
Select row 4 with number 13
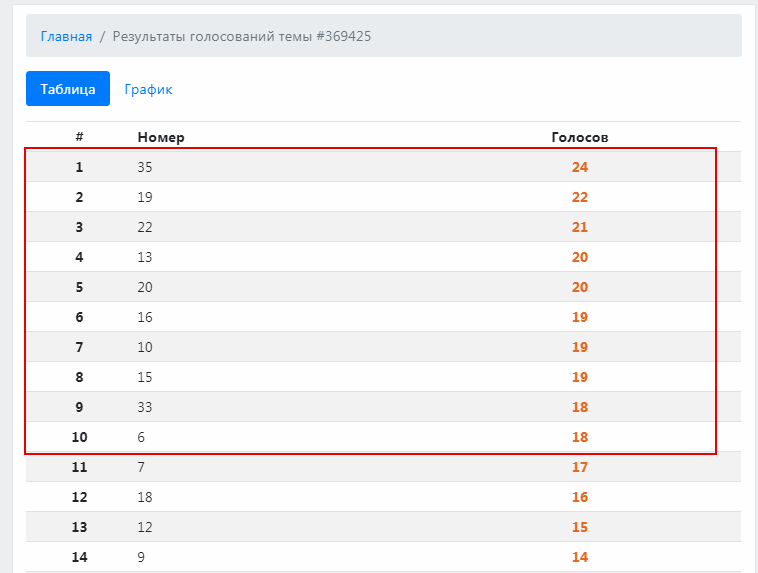(x=145, y=257)
